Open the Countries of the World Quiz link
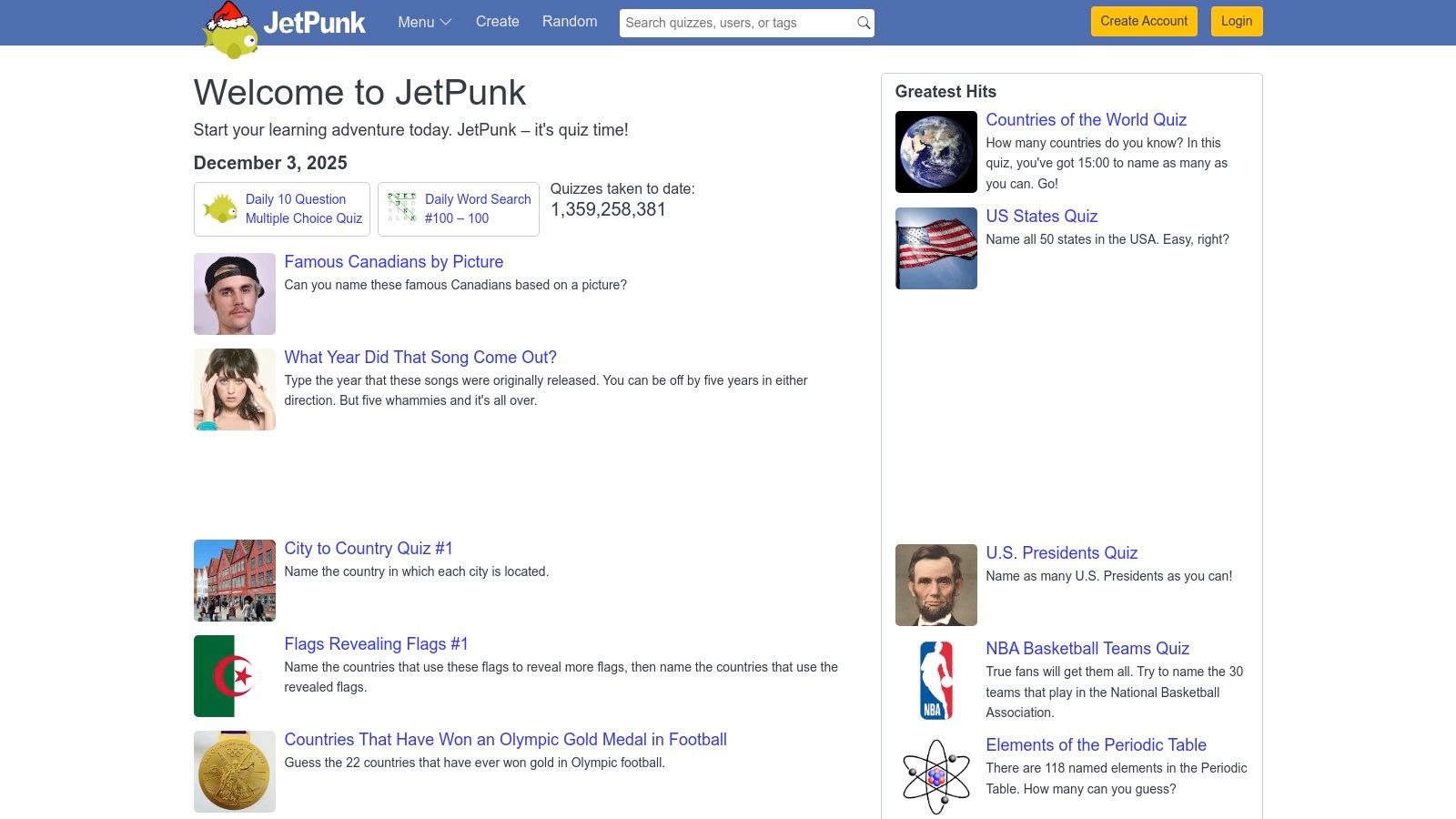This screenshot has height=819, width=1456. (1086, 119)
